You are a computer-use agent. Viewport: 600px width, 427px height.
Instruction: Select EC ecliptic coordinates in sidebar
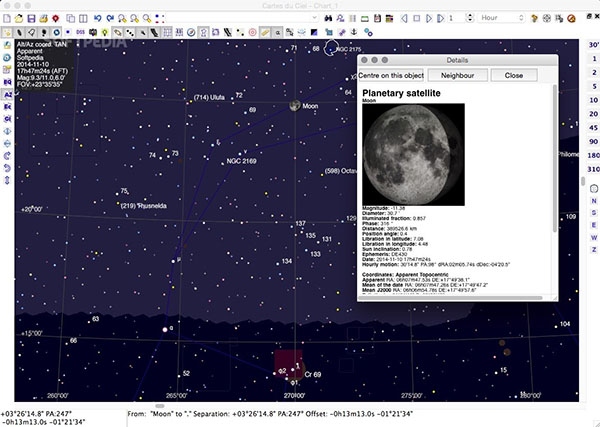click(x=7, y=107)
